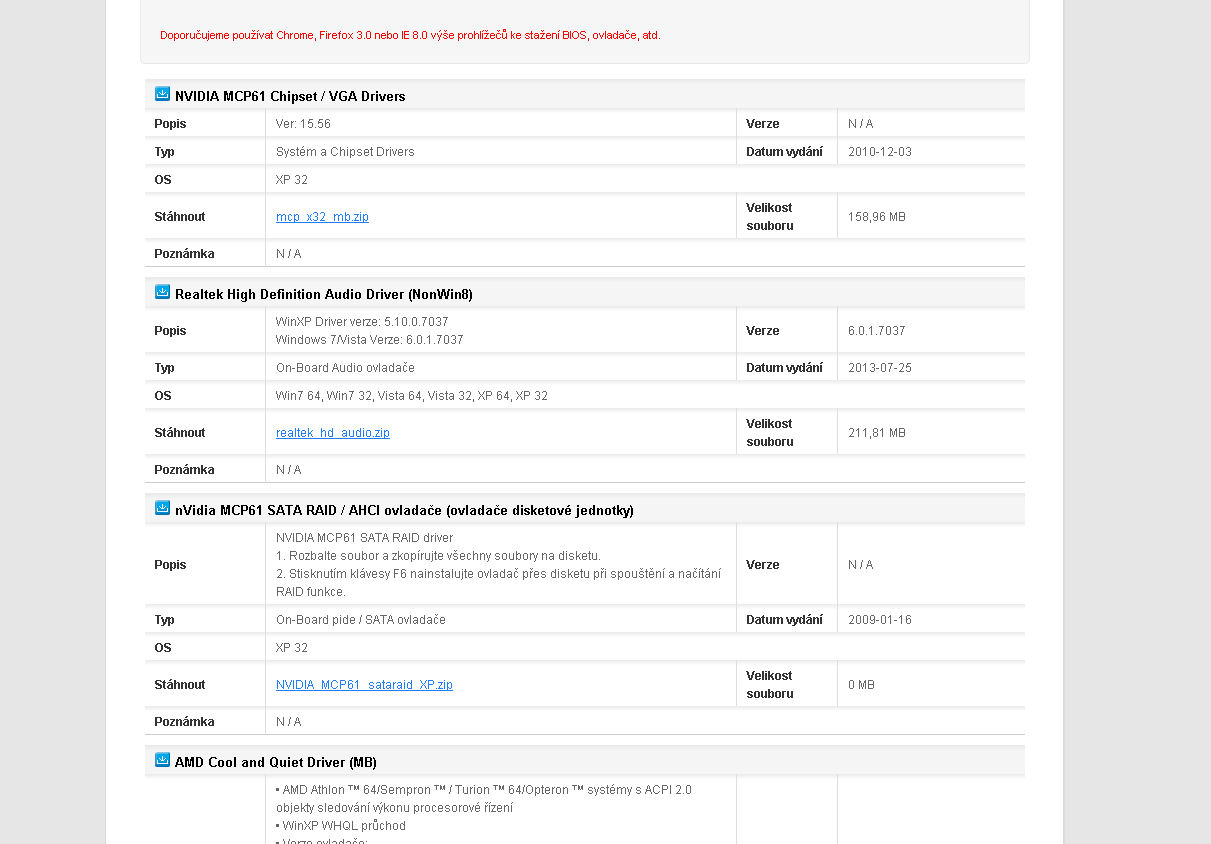Click the 2010-12-03 release date value
Image resolution: width=1211 pixels, height=844 pixels.
pos(880,152)
